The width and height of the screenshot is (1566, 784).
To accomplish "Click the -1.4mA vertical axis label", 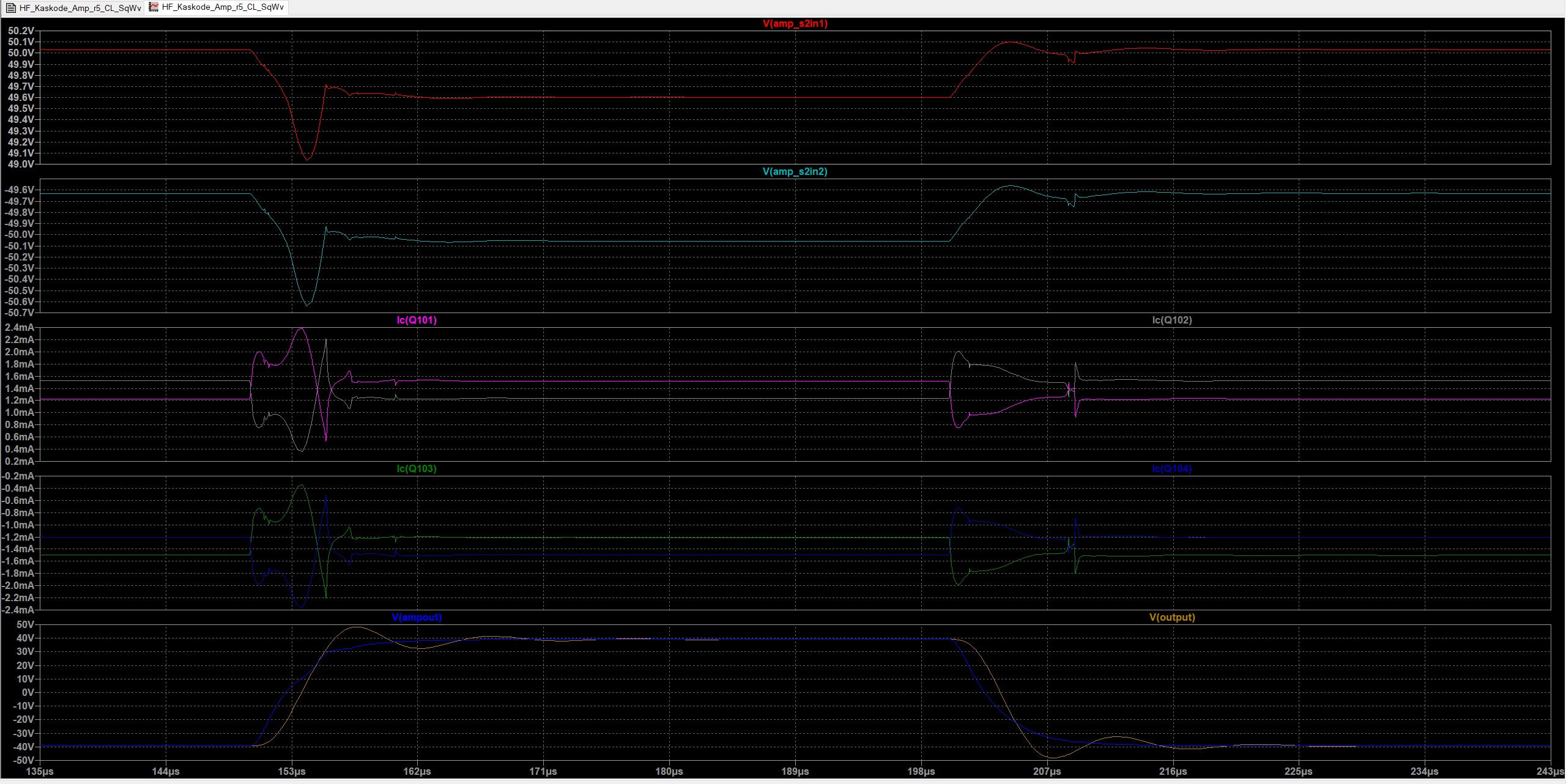I will pos(18,549).
